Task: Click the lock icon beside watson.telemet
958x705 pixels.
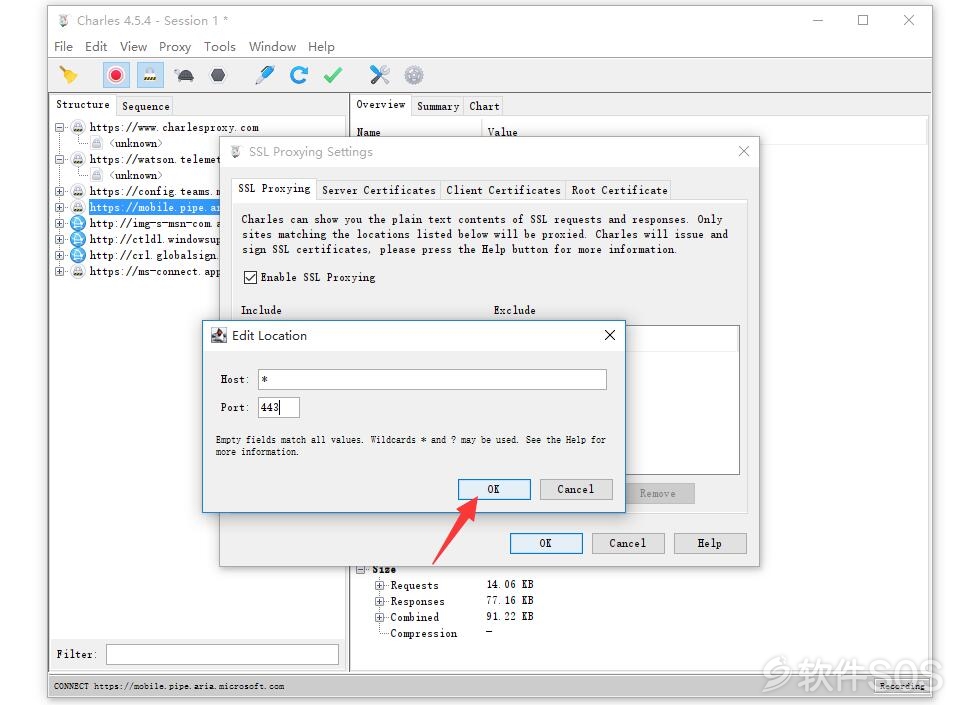Action: pos(78,159)
